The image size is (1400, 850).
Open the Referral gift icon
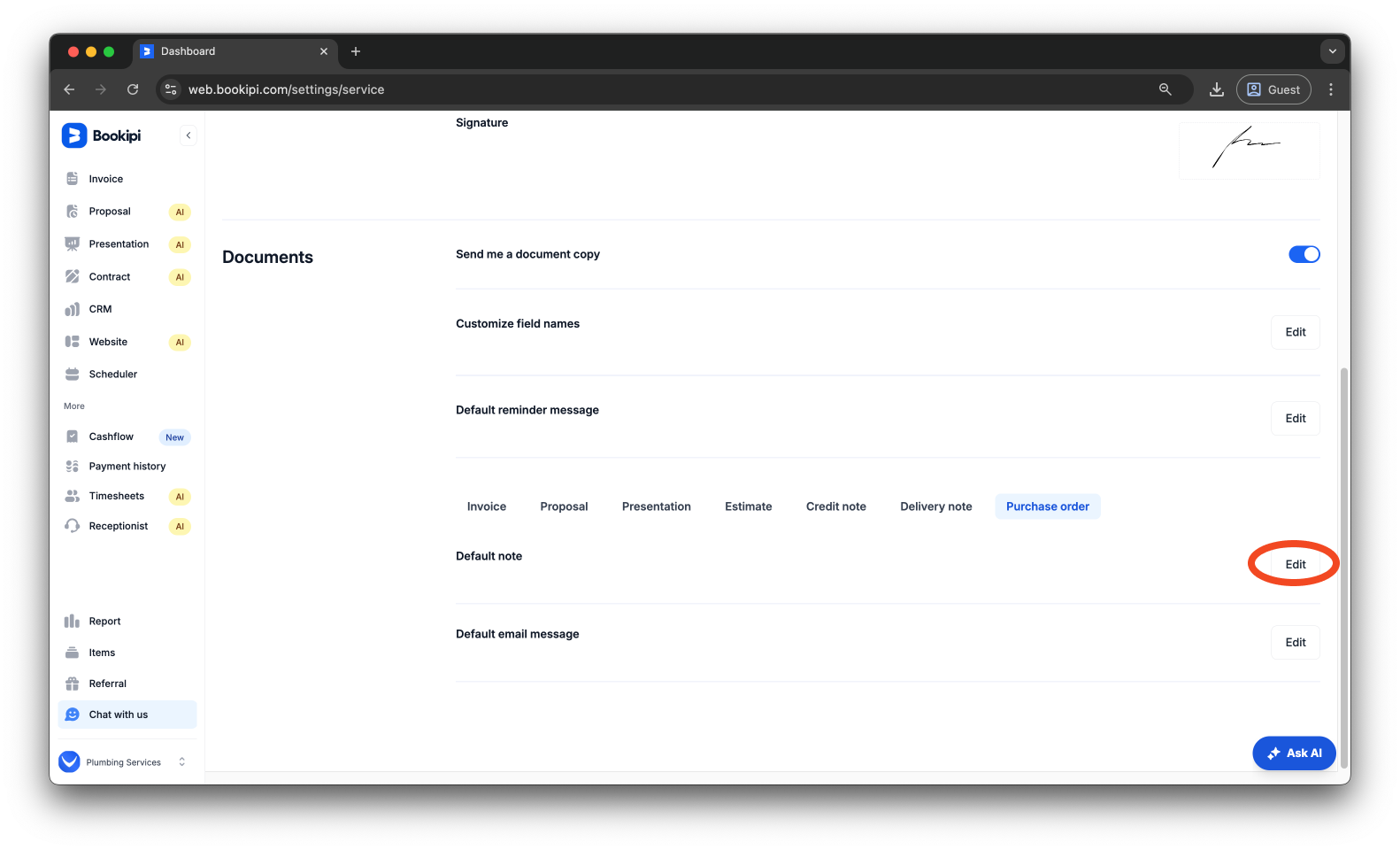[73, 684]
